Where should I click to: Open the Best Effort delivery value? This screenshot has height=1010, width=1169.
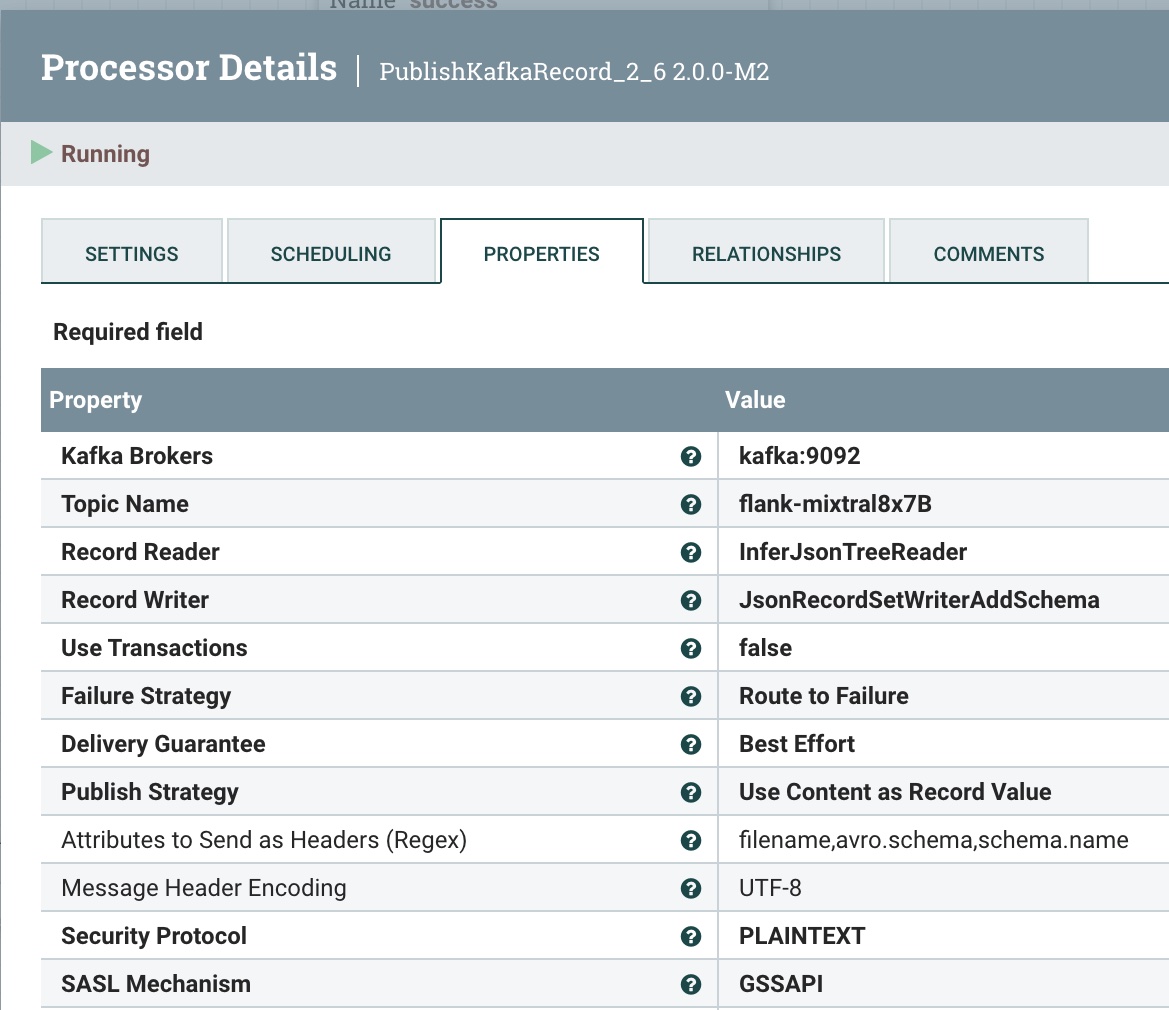[x=796, y=745]
